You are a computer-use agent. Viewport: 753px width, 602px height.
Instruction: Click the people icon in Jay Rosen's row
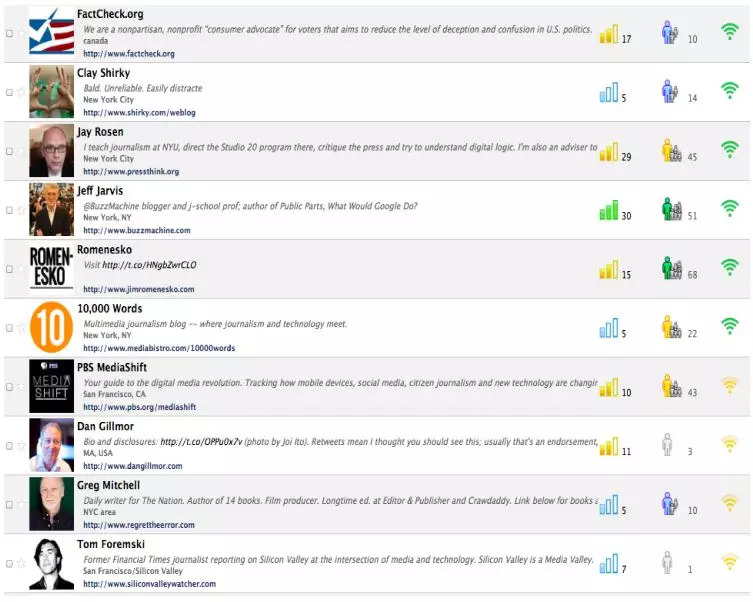(671, 152)
